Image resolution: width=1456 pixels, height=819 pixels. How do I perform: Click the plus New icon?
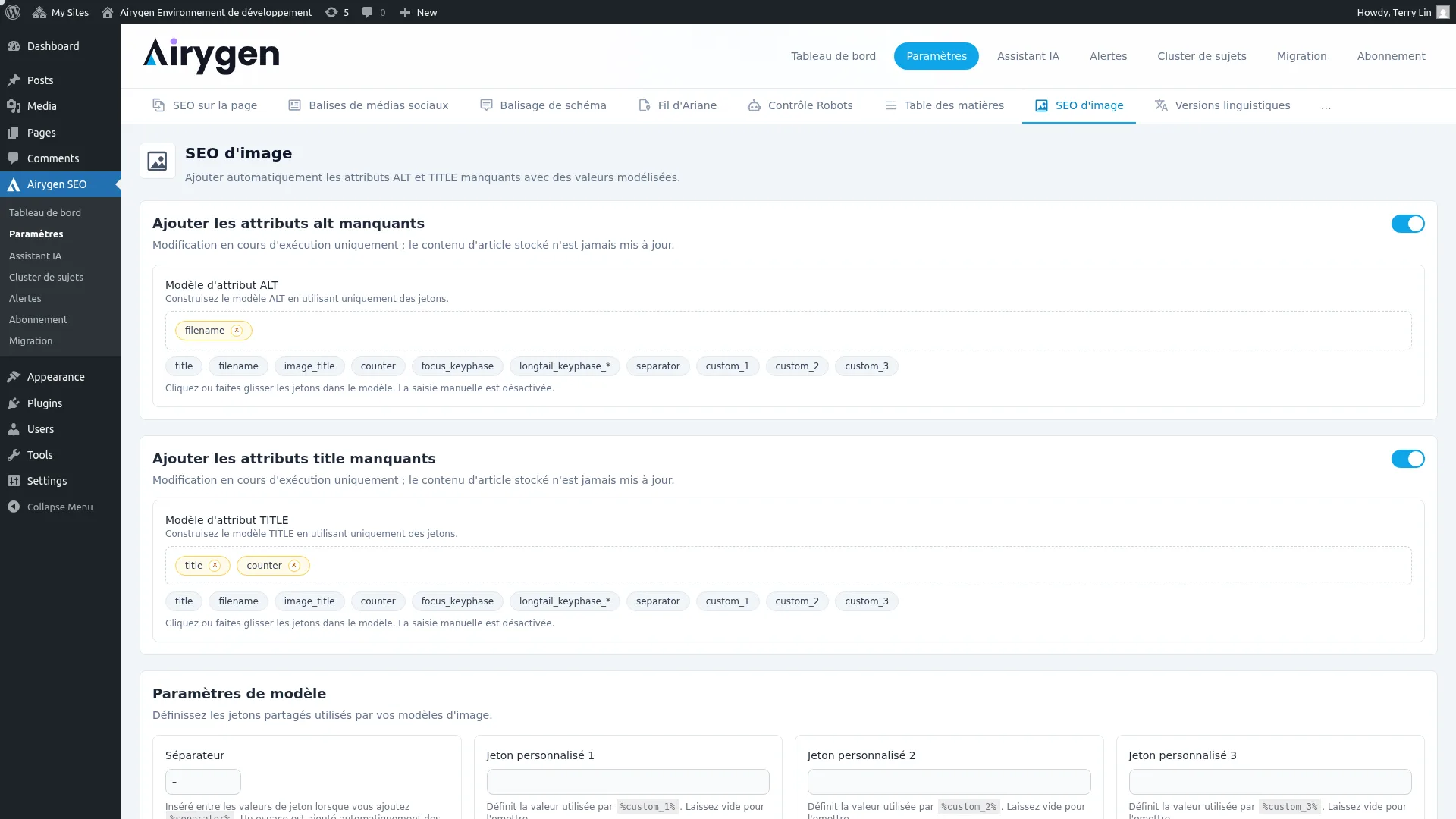405,12
